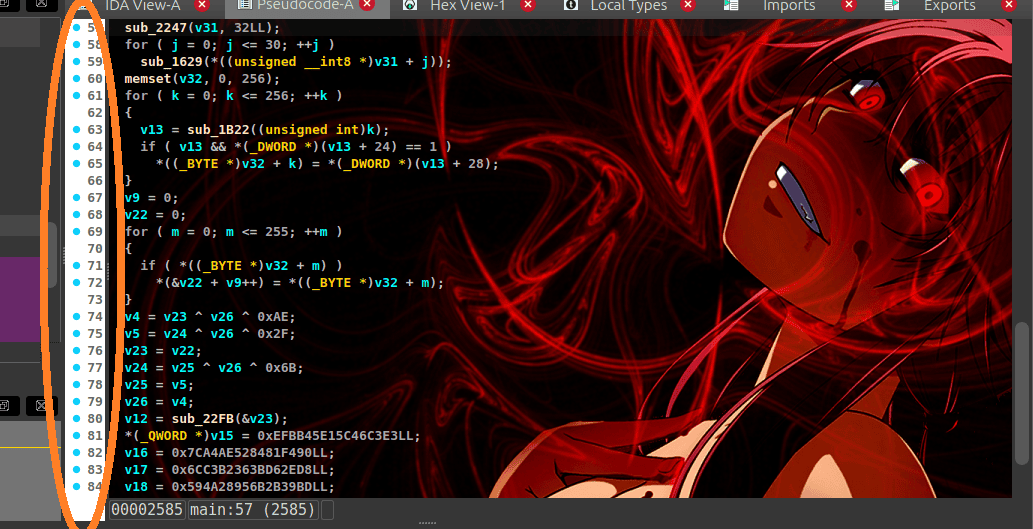Click the memset call on line 60

[x=148, y=79]
